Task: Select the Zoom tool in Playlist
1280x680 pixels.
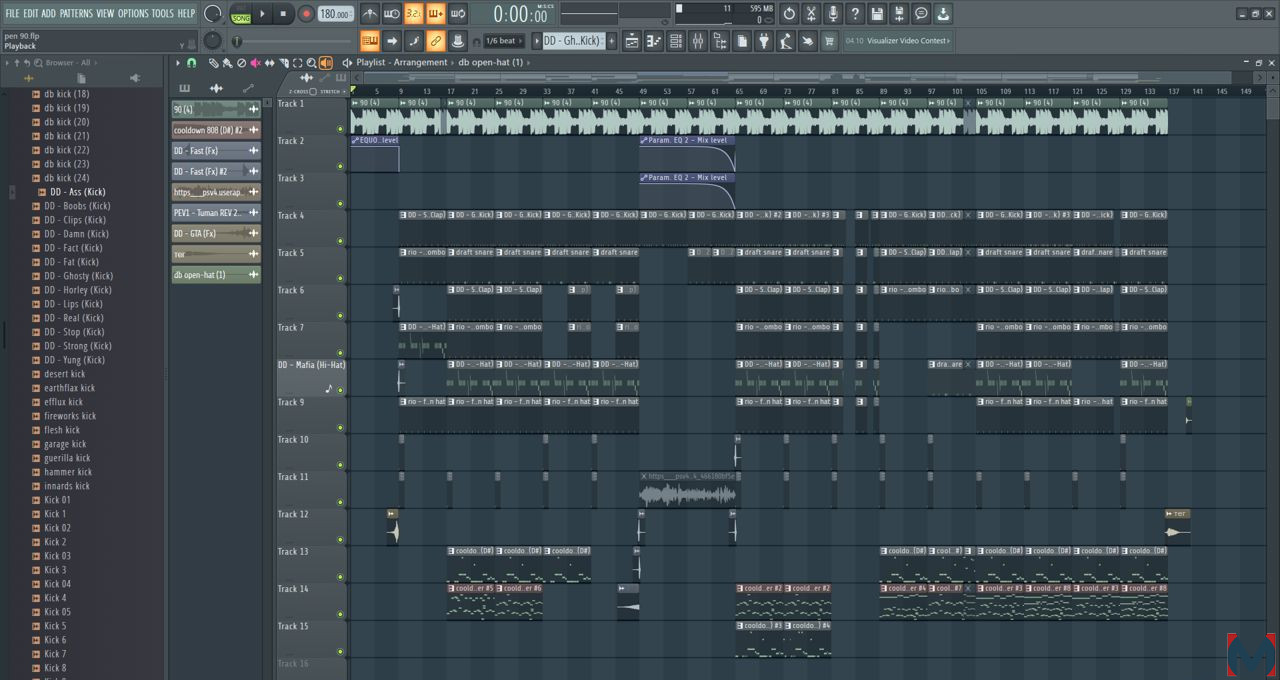Action: [311, 63]
